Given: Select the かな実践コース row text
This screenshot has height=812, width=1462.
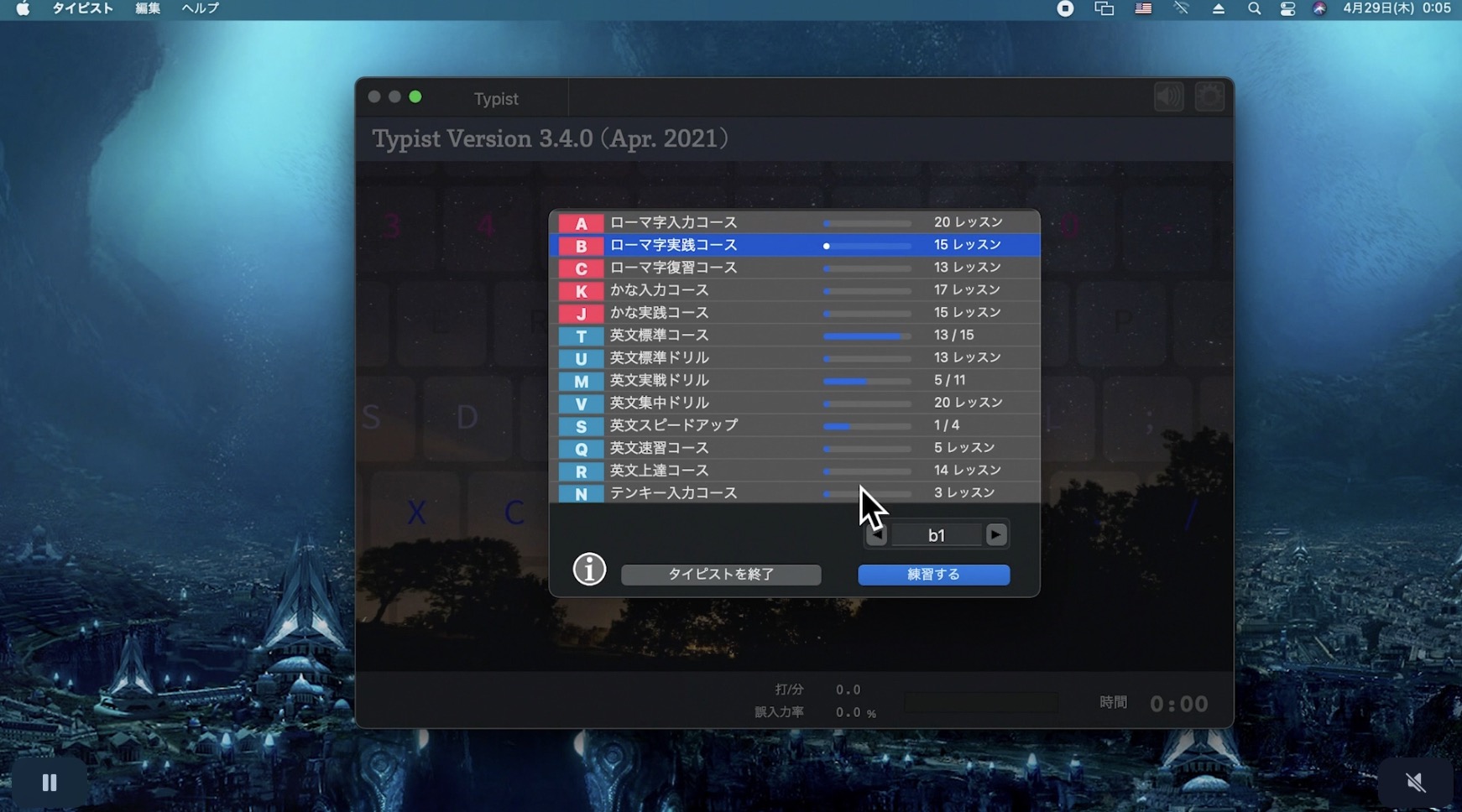Looking at the screenshot, I should (x=659, y=313).
